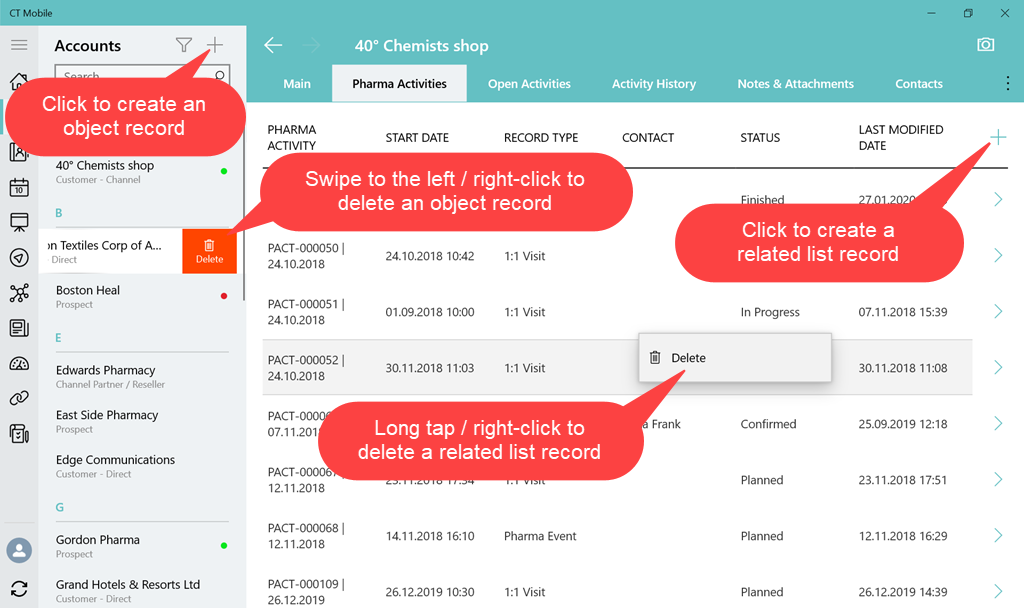Click the sync icon at sidebar bottom
The image size is (1024, 608).
pyautogui.click(x=19, y=588)
